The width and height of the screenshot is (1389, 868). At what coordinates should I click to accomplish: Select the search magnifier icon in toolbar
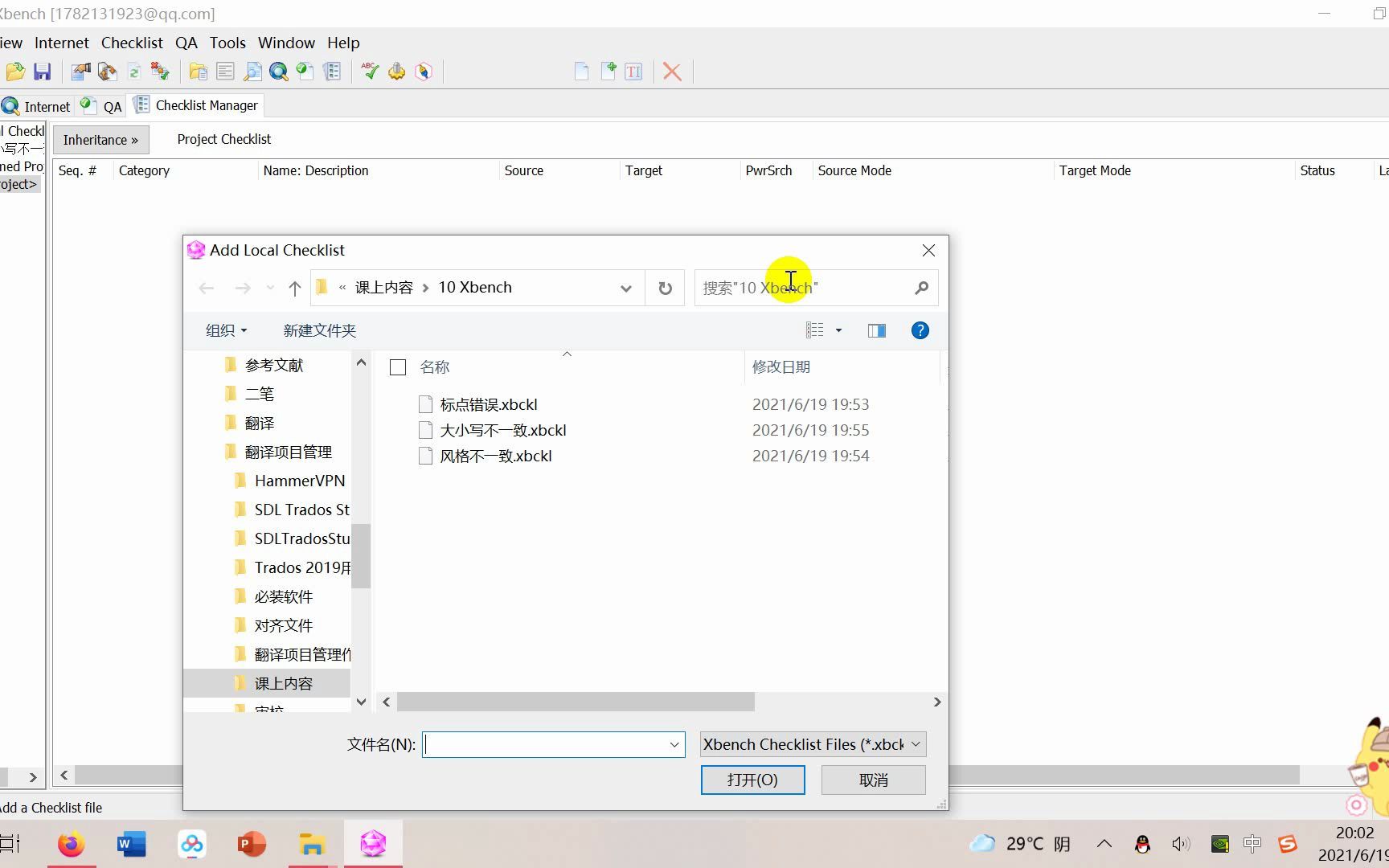[278, 72]
